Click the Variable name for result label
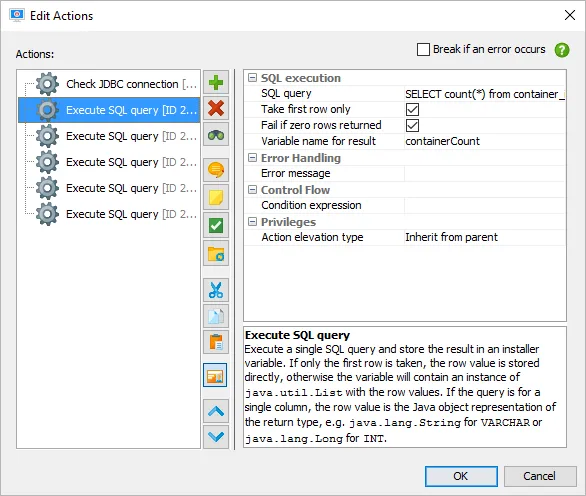586x496 pixels. (x=318, y=141)
